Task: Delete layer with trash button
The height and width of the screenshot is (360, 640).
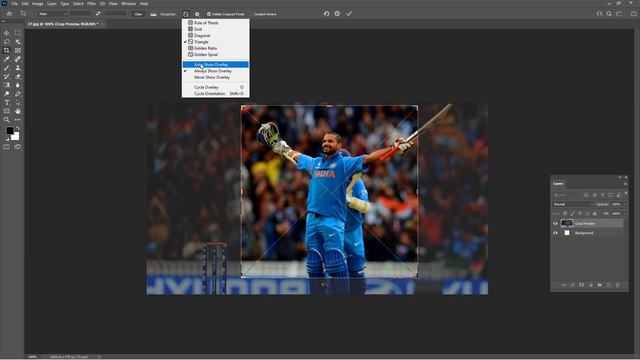Action: (x=618, y=285)
